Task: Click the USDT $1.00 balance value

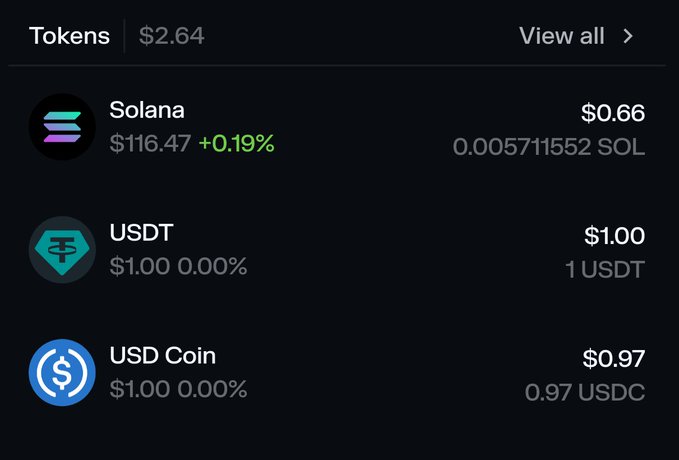Action: tap(615, 236)
